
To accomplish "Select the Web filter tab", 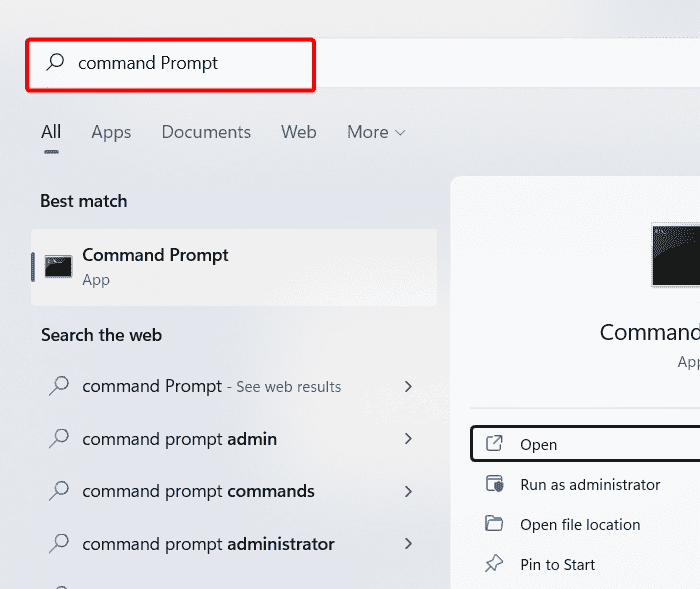I will coord(298,132).
